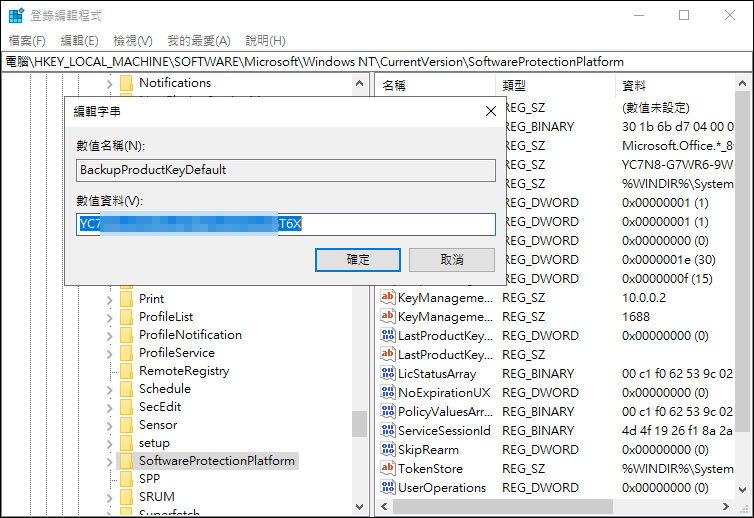Expand the Notifications tree node

coord(109,84)
